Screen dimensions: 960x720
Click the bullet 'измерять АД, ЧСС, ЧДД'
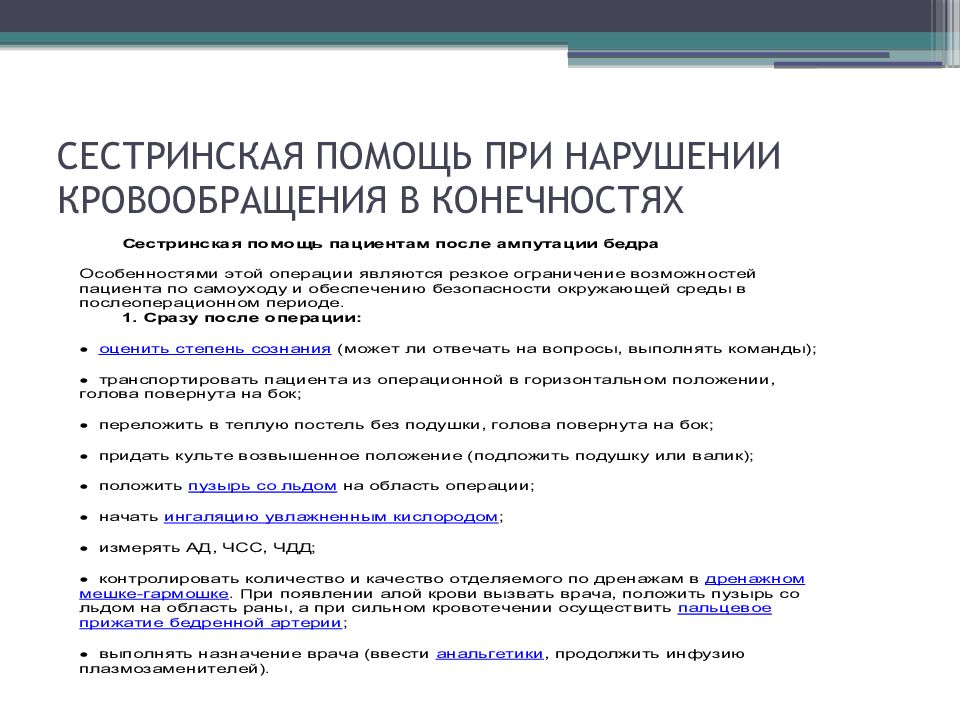(x=206, y=547)
